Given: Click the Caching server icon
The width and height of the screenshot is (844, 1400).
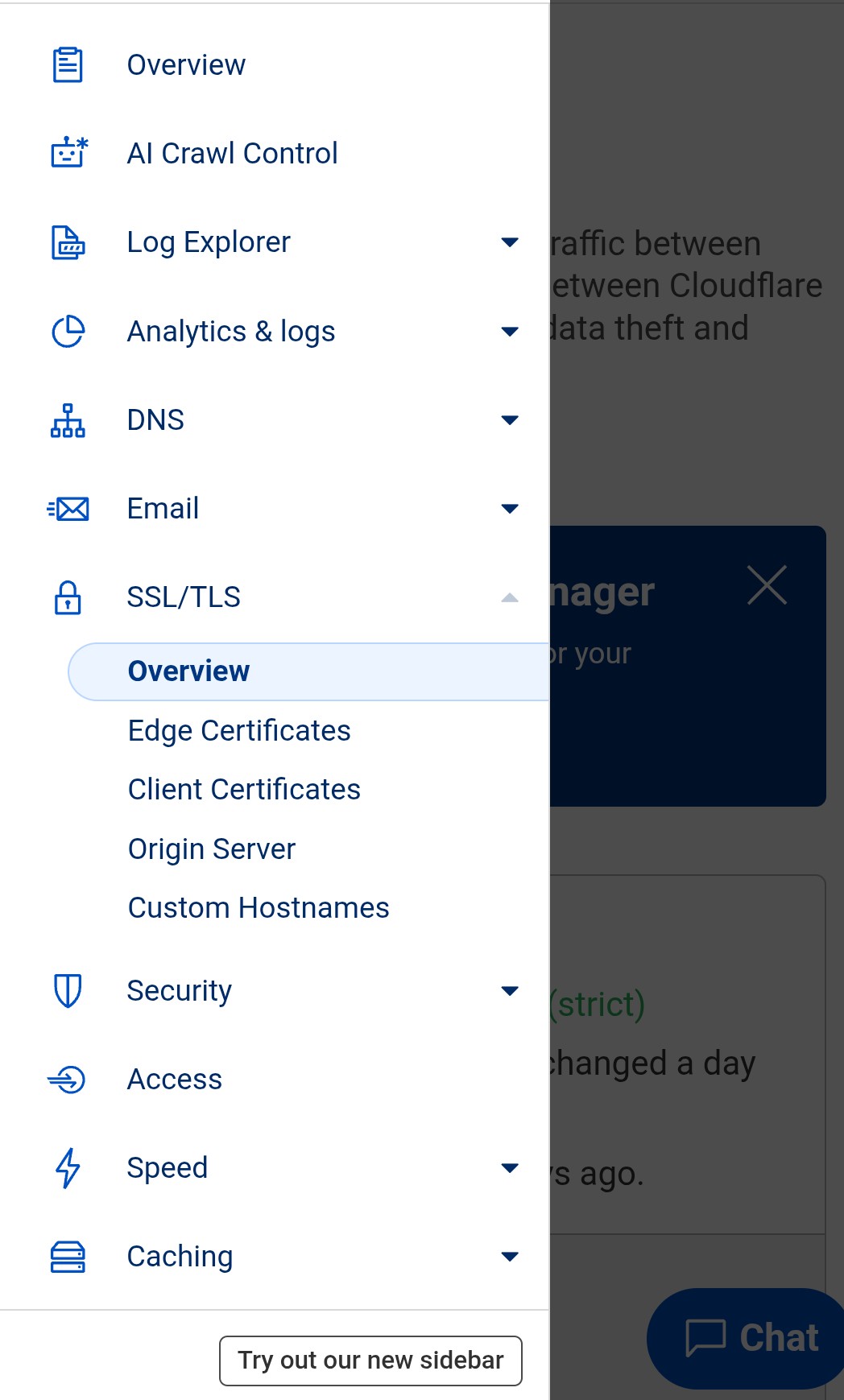Looking at the screenshot, I should click(x=68, y=1257).
